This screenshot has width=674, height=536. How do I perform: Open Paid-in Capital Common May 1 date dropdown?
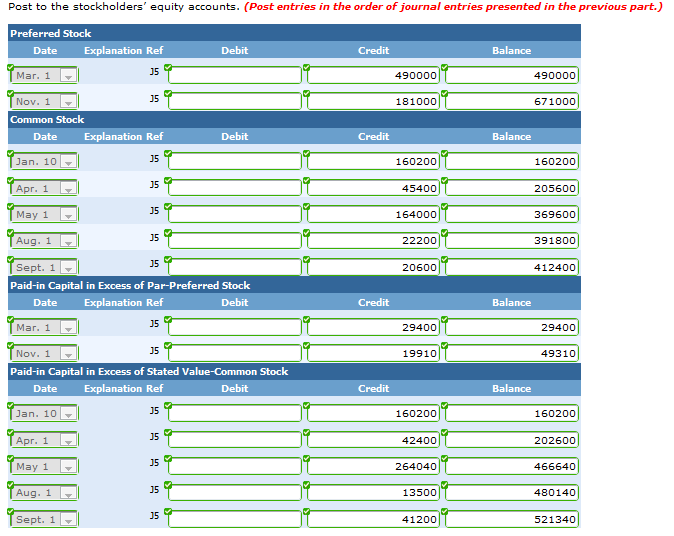(43, 466)
